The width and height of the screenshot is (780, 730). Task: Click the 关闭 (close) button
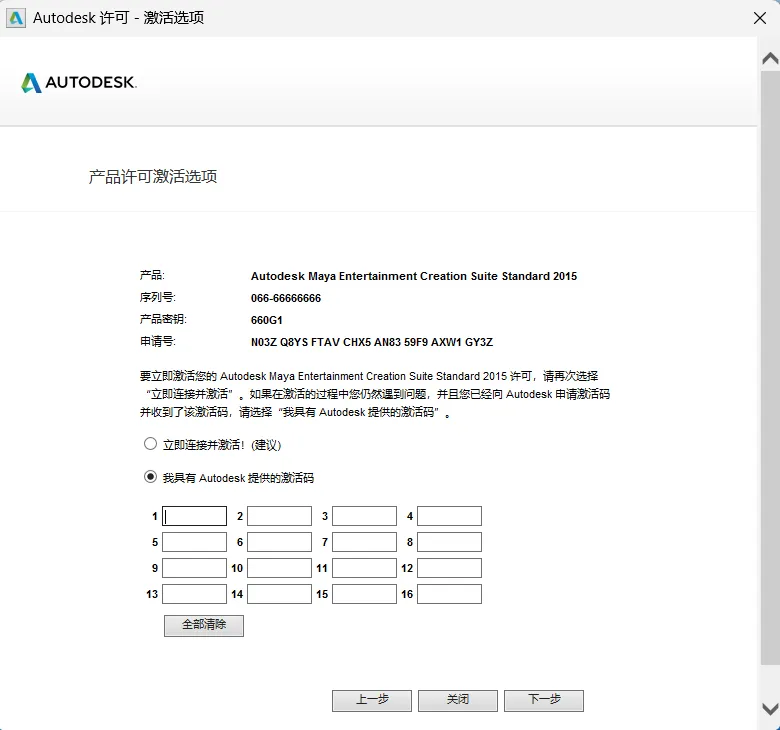[x=458, y=701]
